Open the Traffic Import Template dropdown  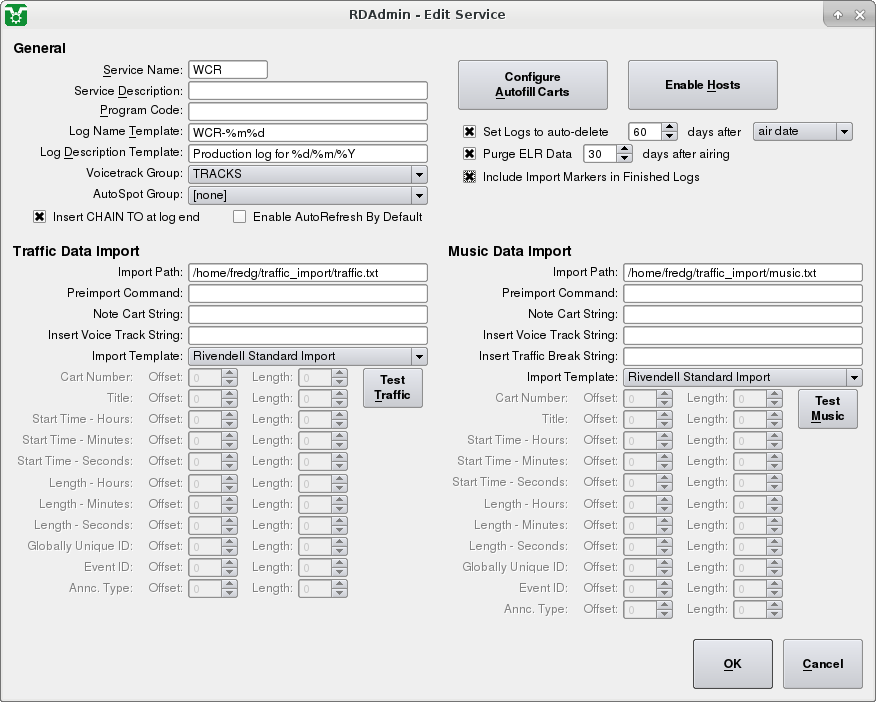pyautogui.click(x=419, y=356)
